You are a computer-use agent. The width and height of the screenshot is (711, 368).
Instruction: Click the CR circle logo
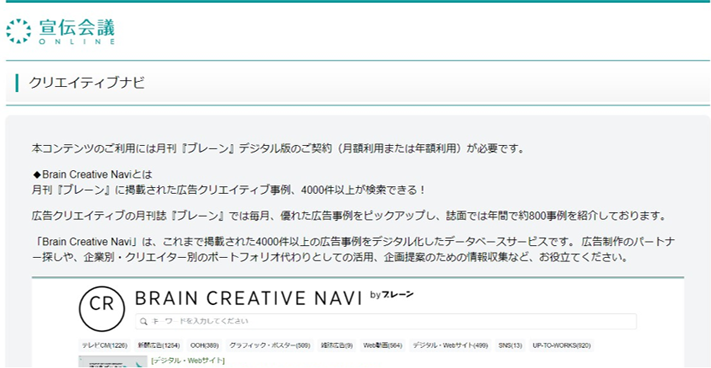102,308
